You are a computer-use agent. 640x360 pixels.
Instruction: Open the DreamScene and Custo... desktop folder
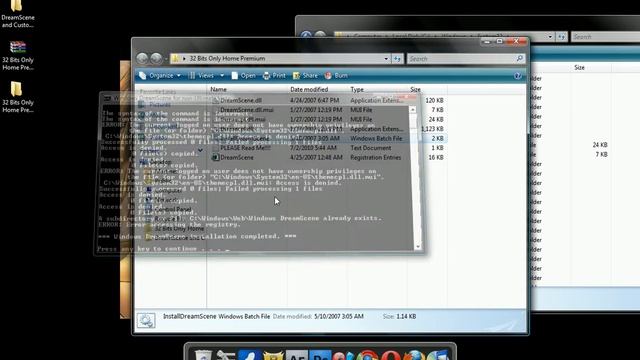[18, 14]
